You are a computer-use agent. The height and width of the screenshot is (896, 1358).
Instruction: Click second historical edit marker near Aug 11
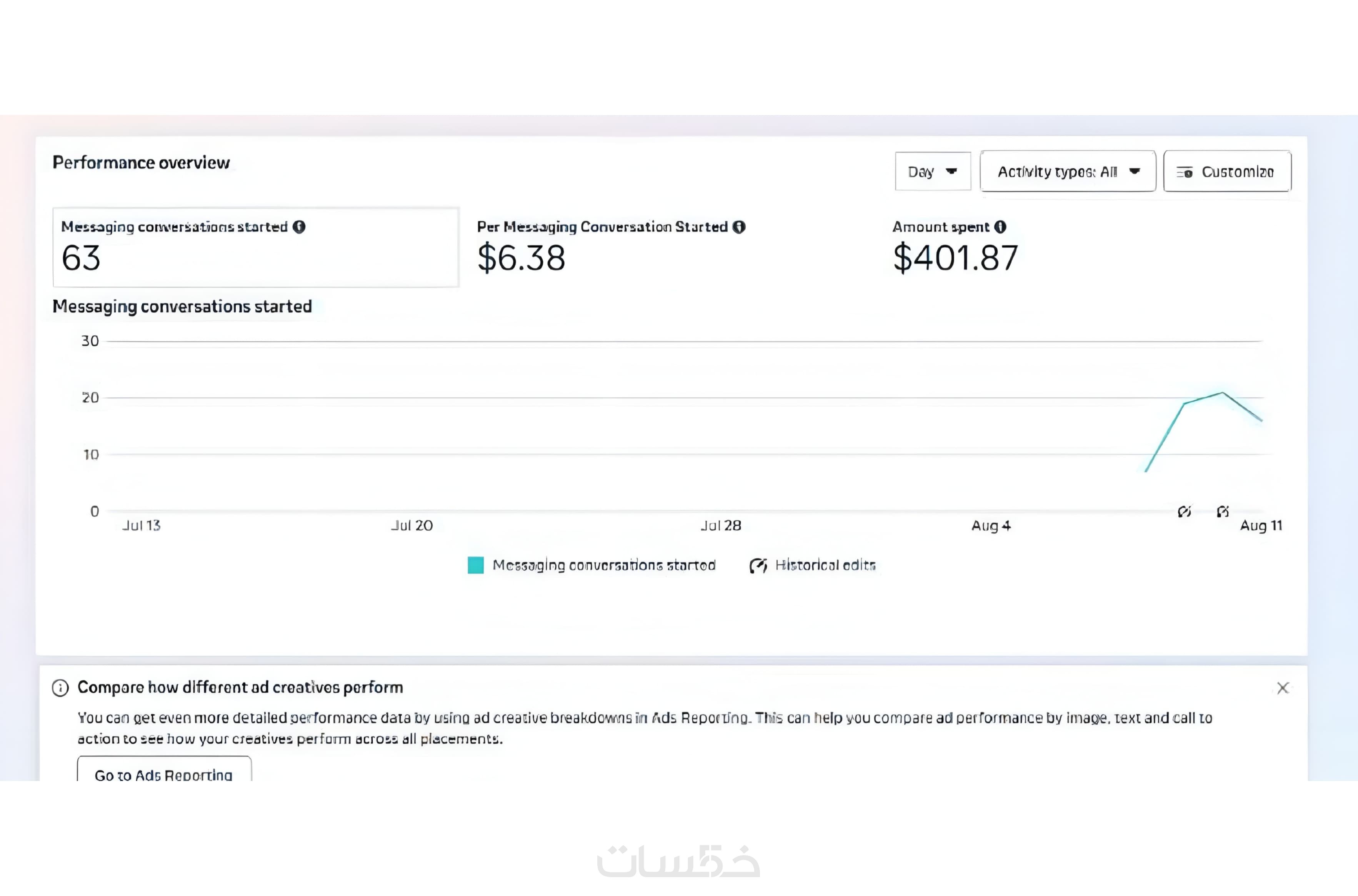click(1223, 511)
